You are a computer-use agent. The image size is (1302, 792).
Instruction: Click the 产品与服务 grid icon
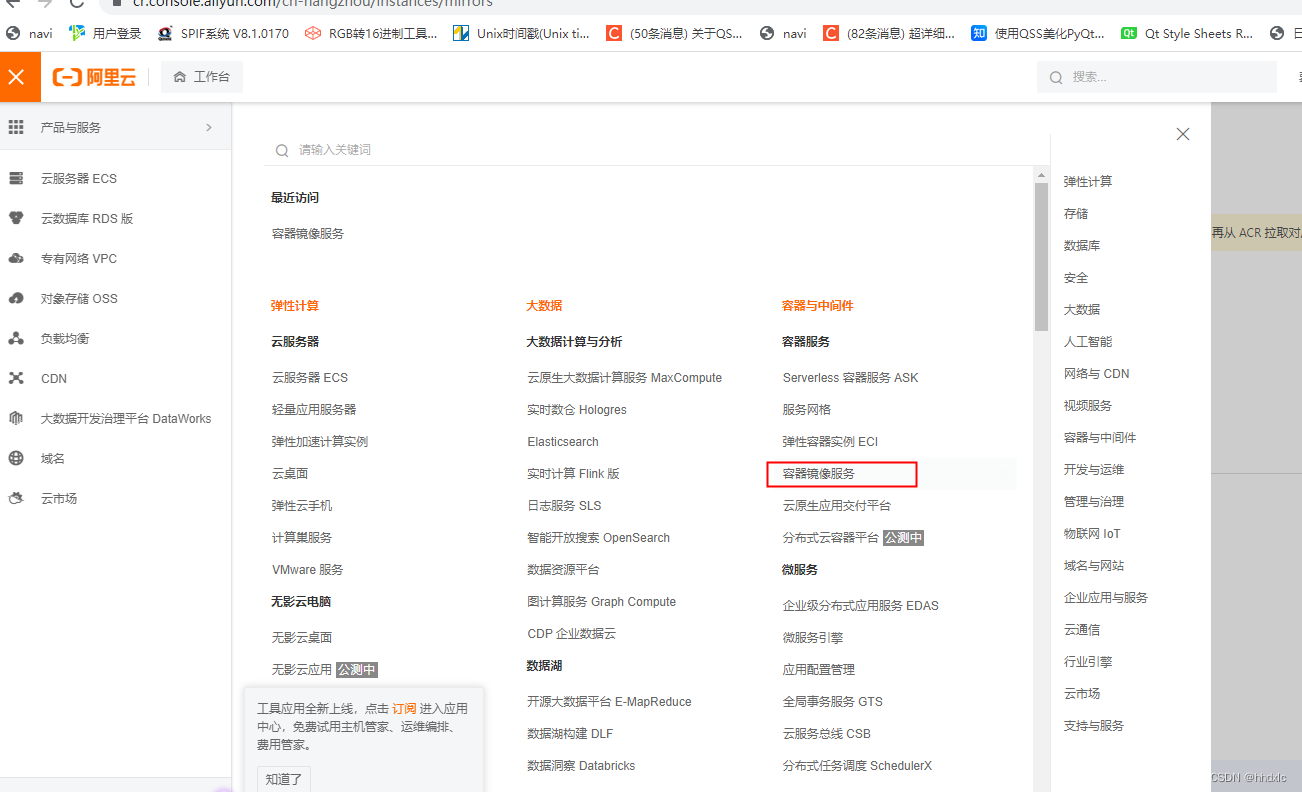tap(16, 127)
